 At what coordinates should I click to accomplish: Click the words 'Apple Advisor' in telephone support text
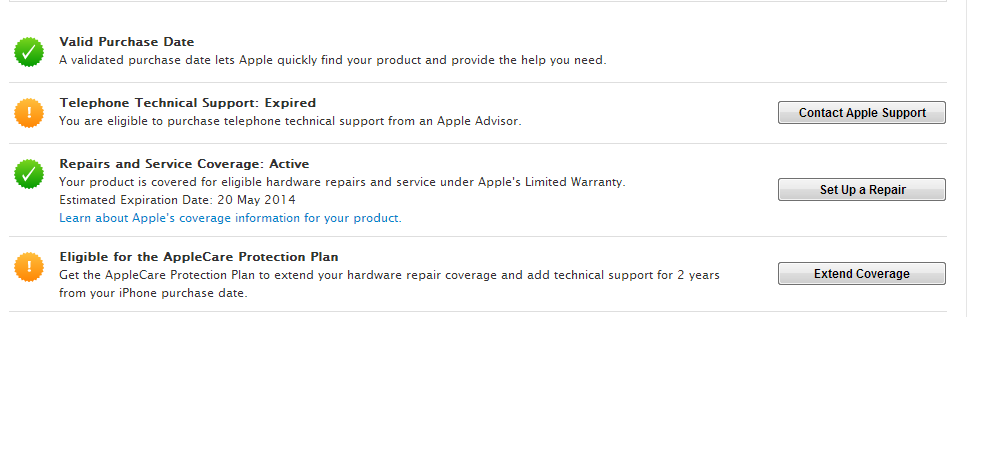point(481,121)
